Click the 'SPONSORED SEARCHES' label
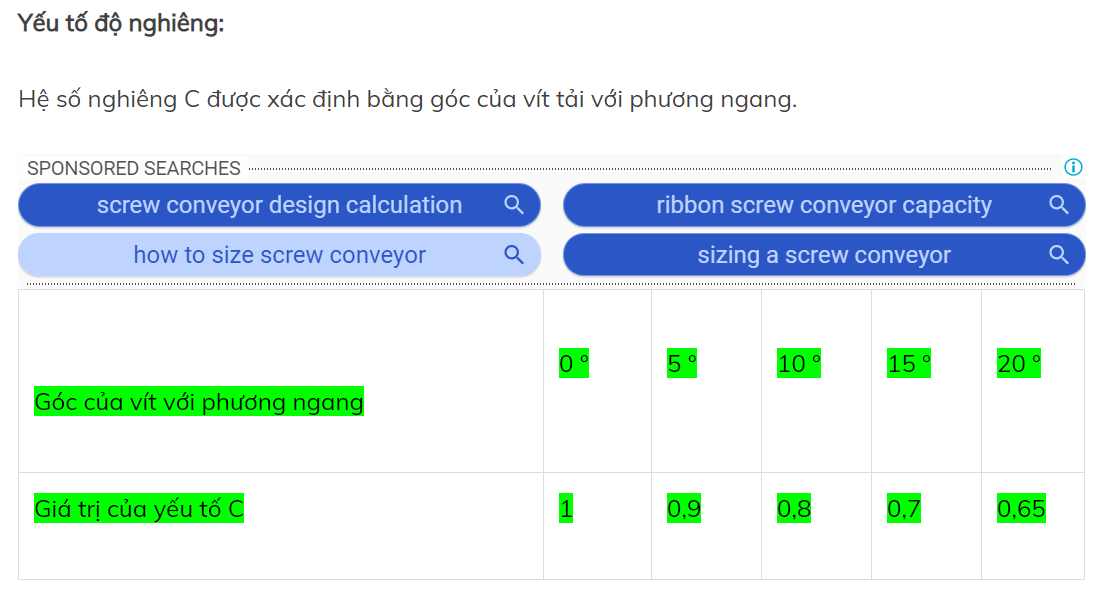Viewport: 1095px width, 611px height. [x=135, y=168]
